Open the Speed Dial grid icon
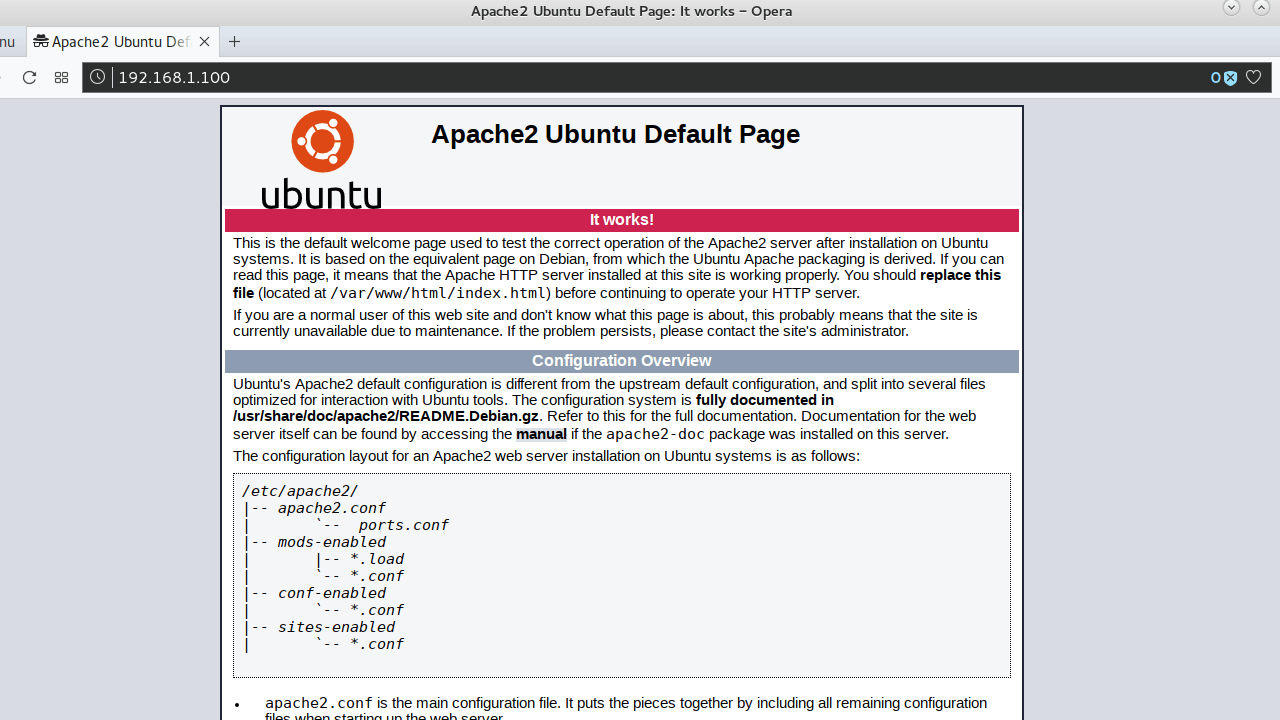1280x720 pixels. (61, 77)
